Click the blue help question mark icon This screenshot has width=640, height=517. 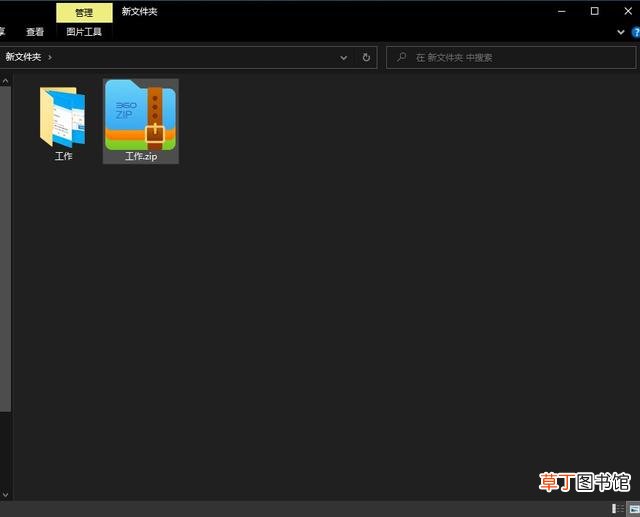[x=636, y=32]
